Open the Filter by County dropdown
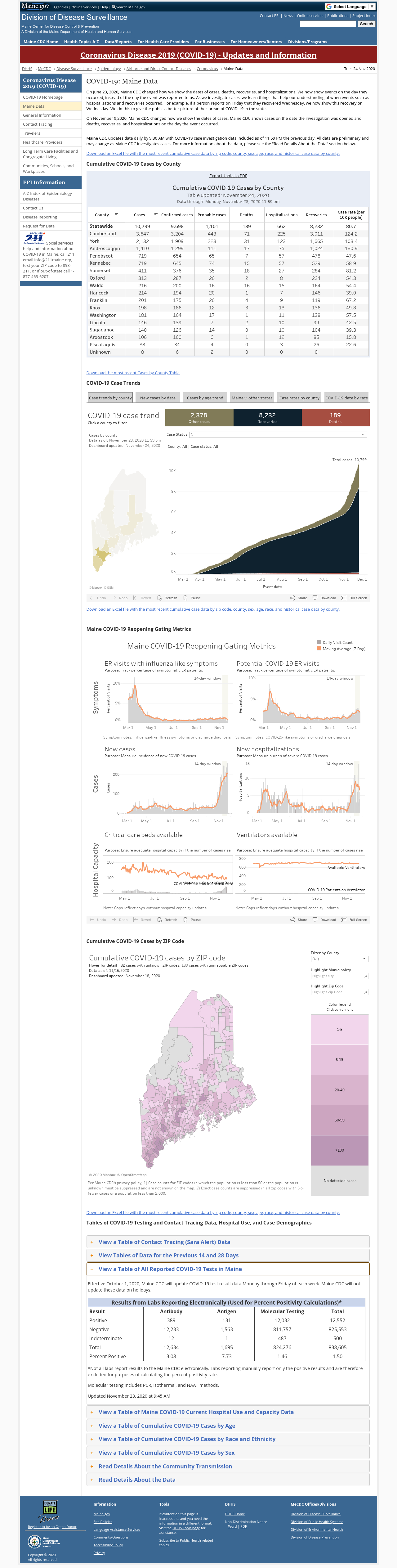Screen dimensions: 397x1568 pyautogui.click(x=339, y=959)
